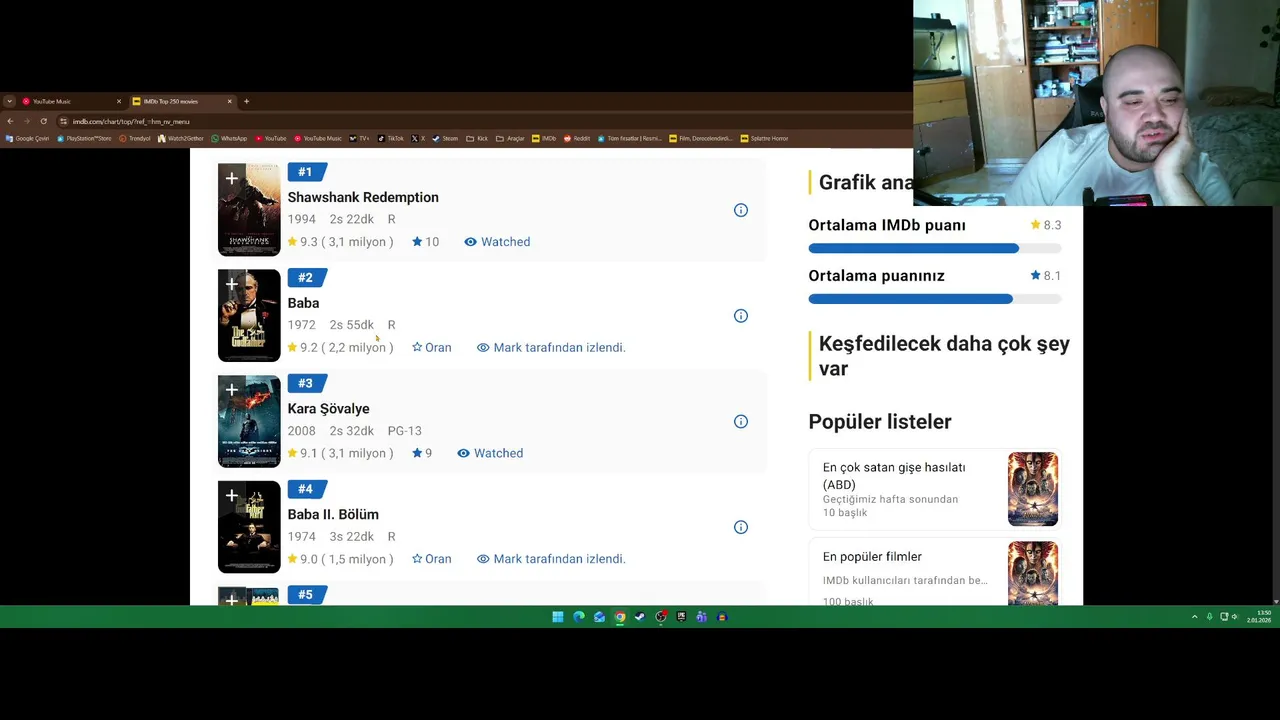Open the Google Çeviri bookmark

coord(27,138)
